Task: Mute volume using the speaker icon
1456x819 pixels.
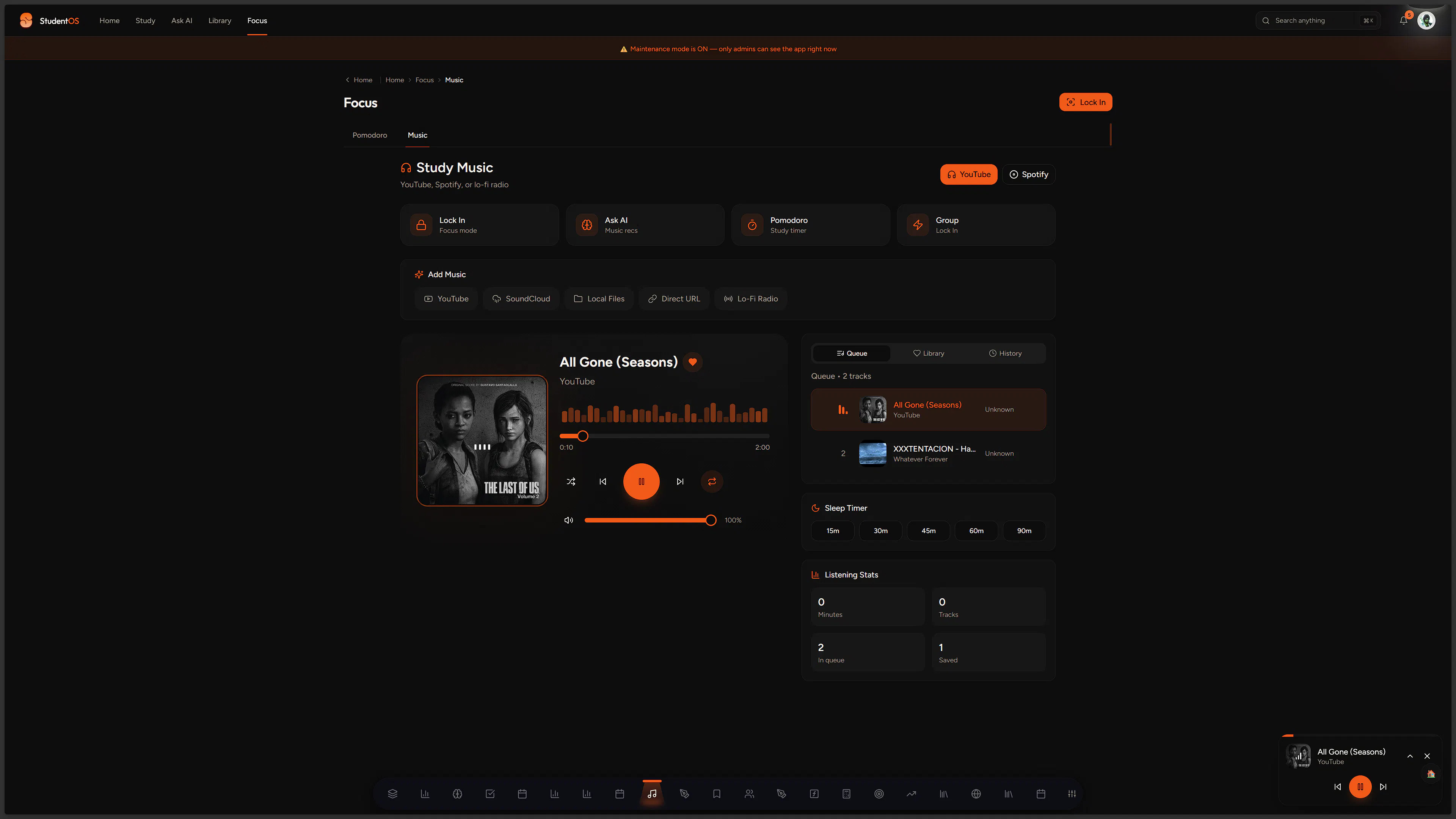Action: coord(569,520)
